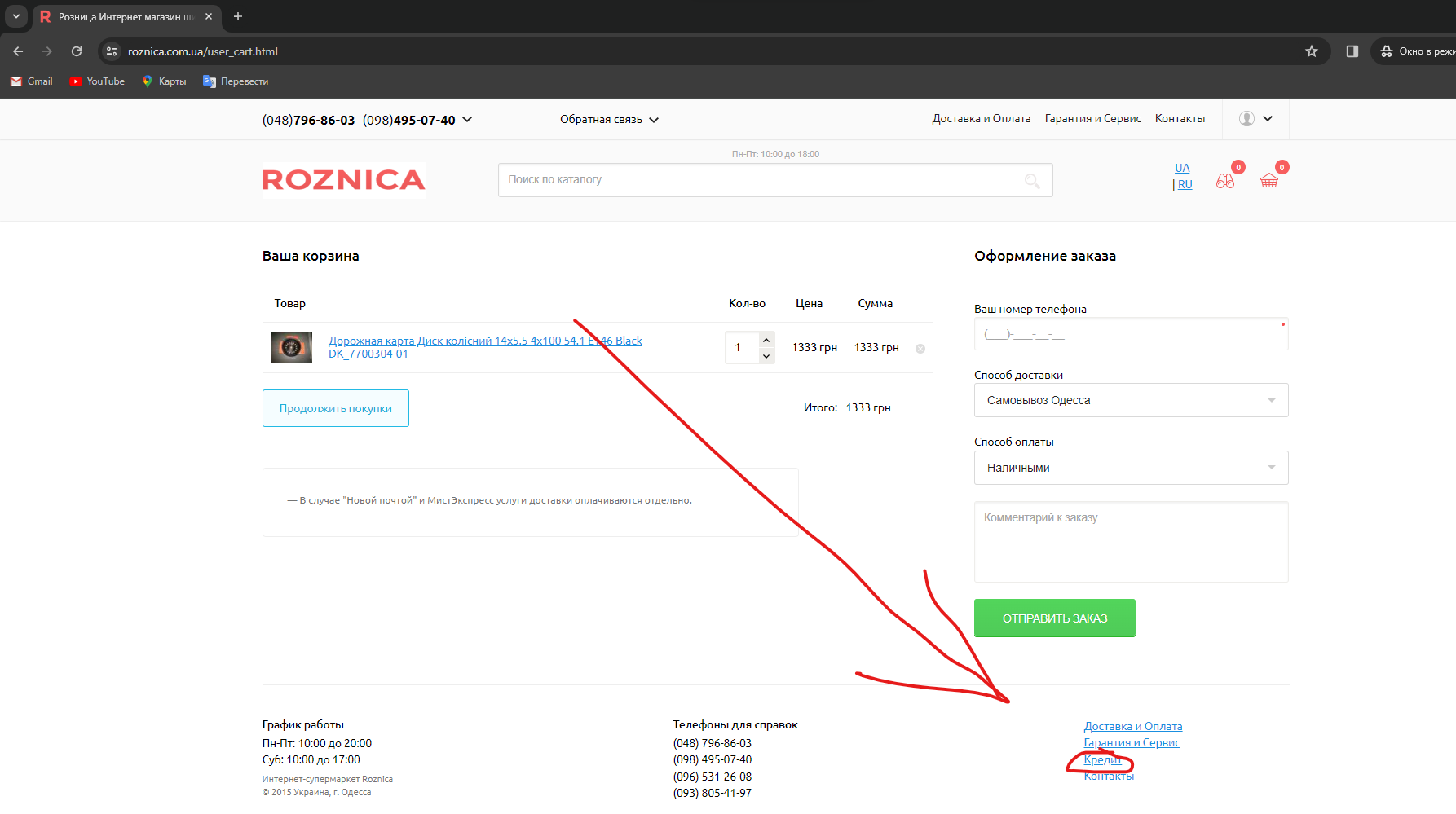1456x814 pixels.
Task: Click the phone number input field
Action: coord(1130,334)
